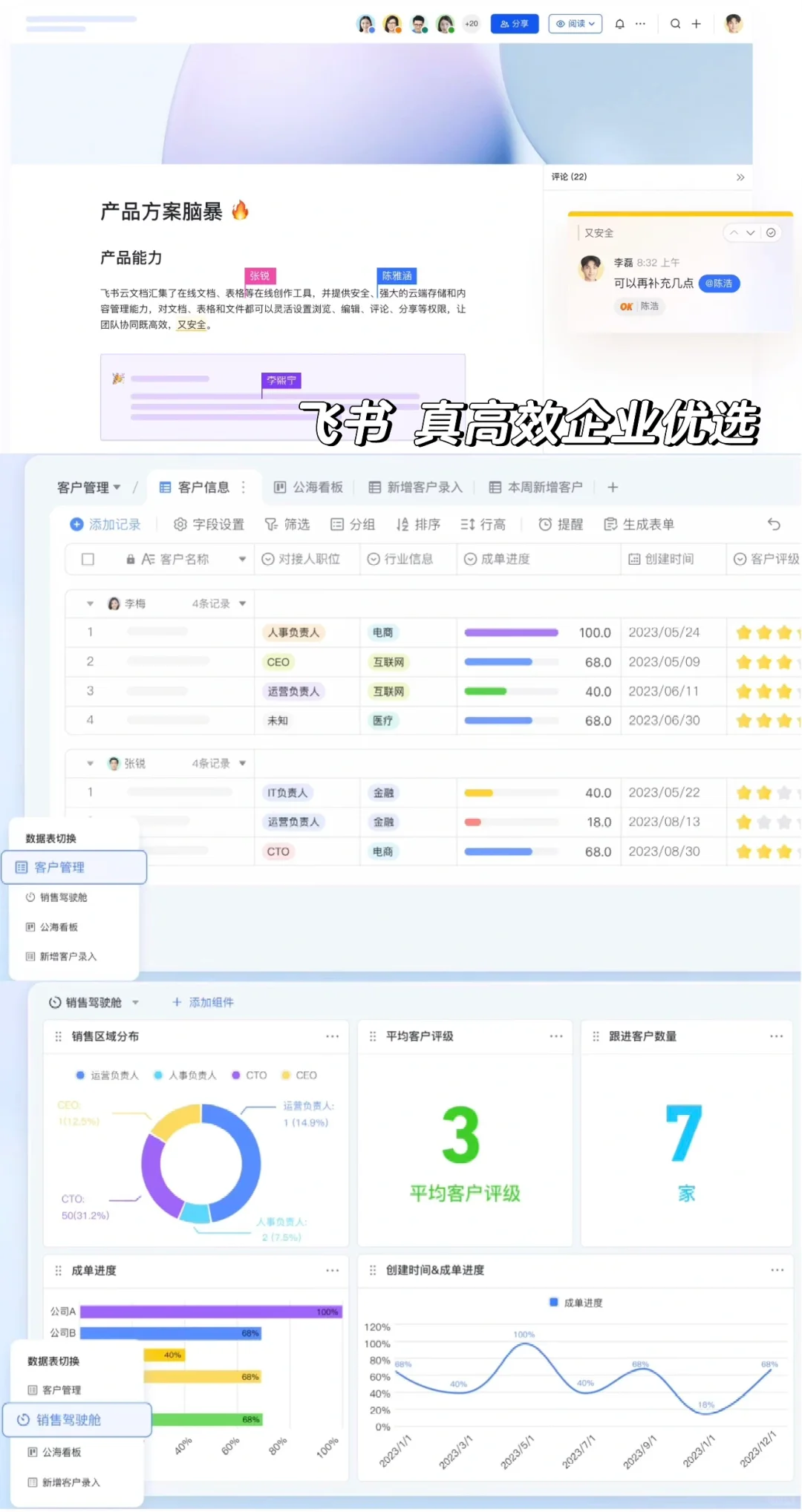
Task: Click the red 18.0 progress bar
Action: [x=472, y=822]
